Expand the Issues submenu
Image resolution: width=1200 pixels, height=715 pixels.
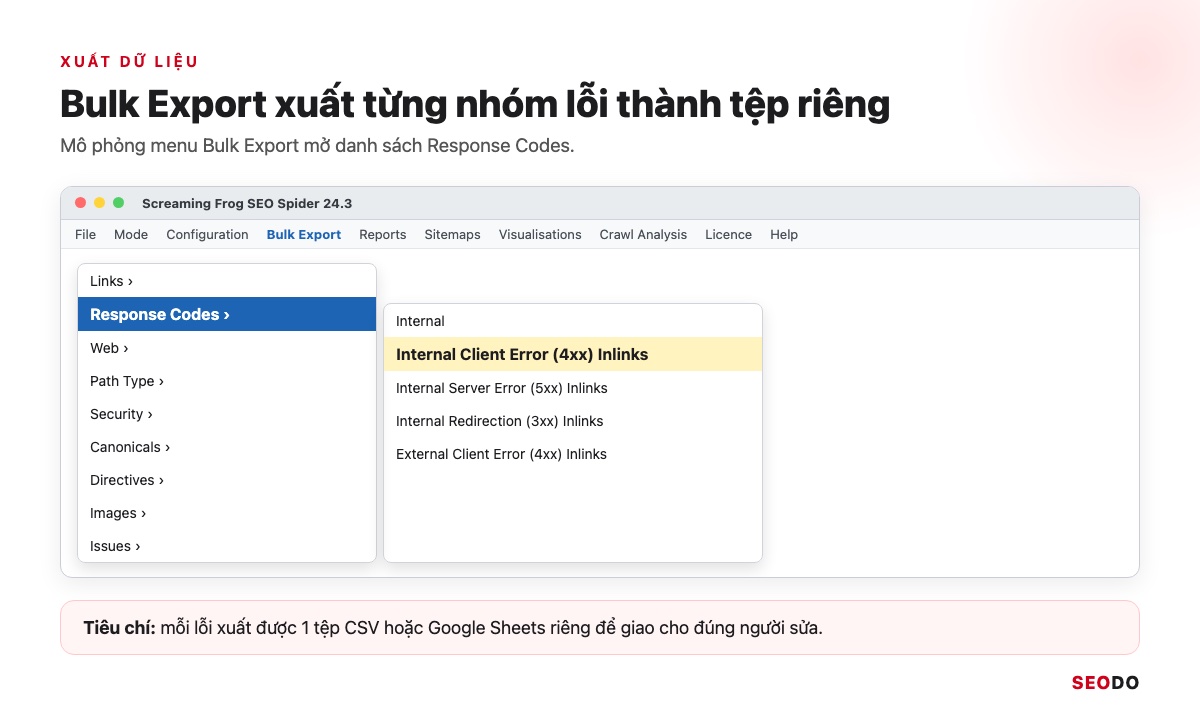[x=227, y=546]
